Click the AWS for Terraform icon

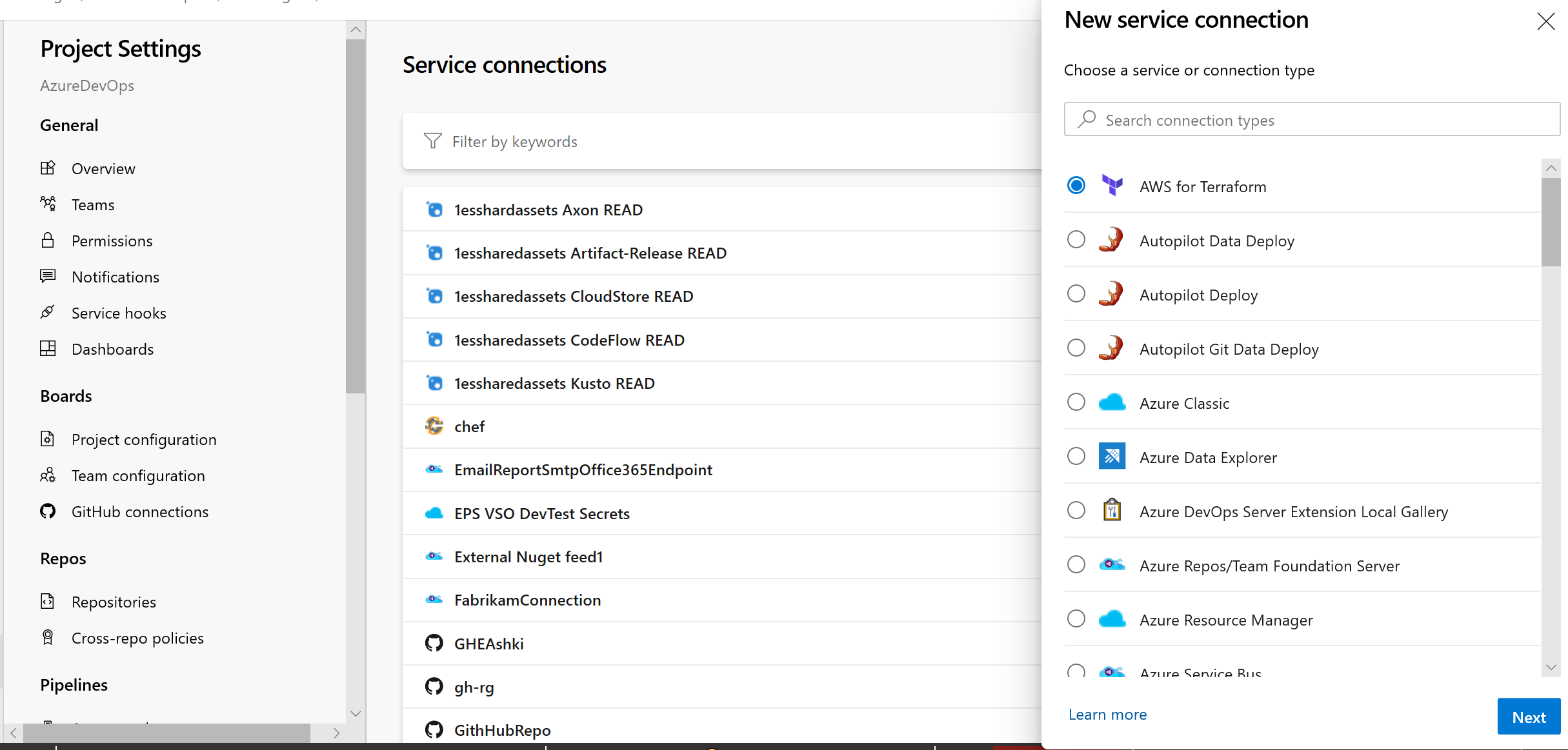click(1112, 186)
